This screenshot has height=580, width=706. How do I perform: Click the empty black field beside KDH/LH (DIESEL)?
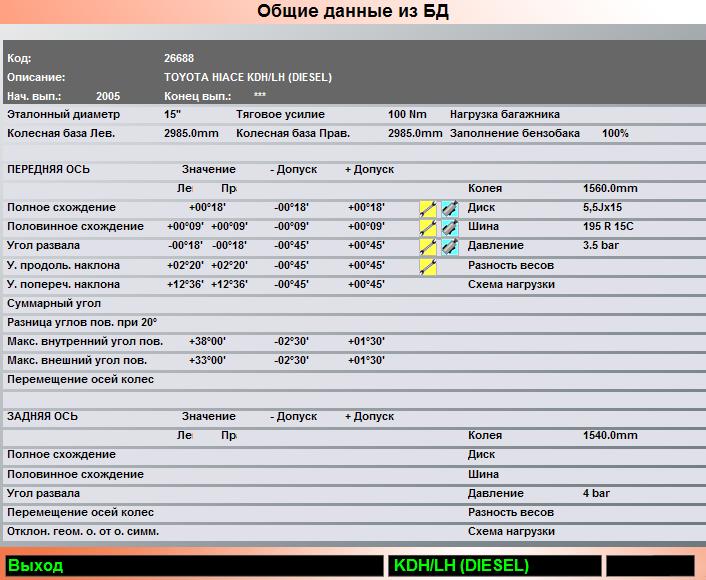point(650,566)
